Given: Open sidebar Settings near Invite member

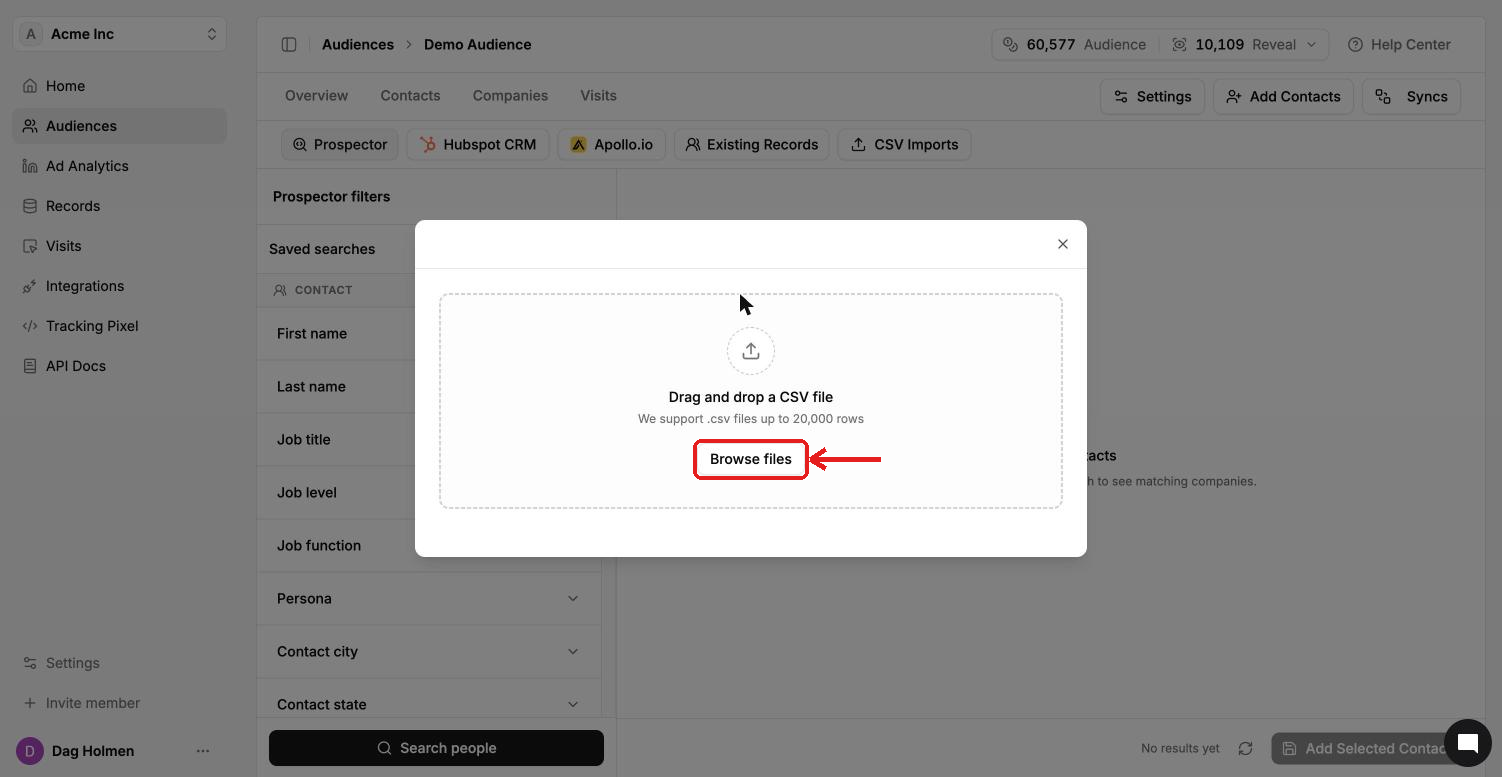Looking at the screenshot, I should [120, 663].
